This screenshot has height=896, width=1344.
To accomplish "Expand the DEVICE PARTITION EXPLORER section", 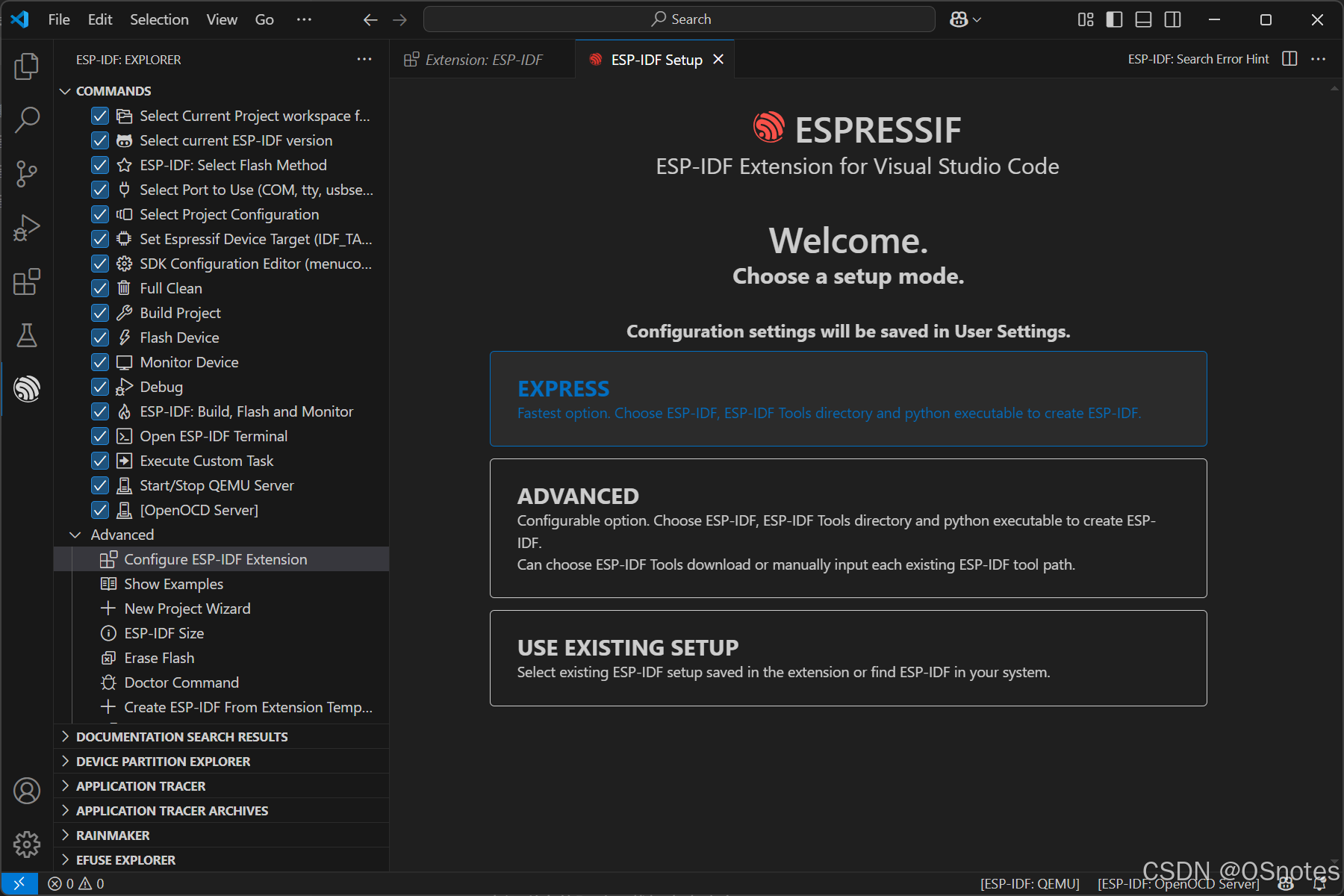I will [x=163, y=762].
